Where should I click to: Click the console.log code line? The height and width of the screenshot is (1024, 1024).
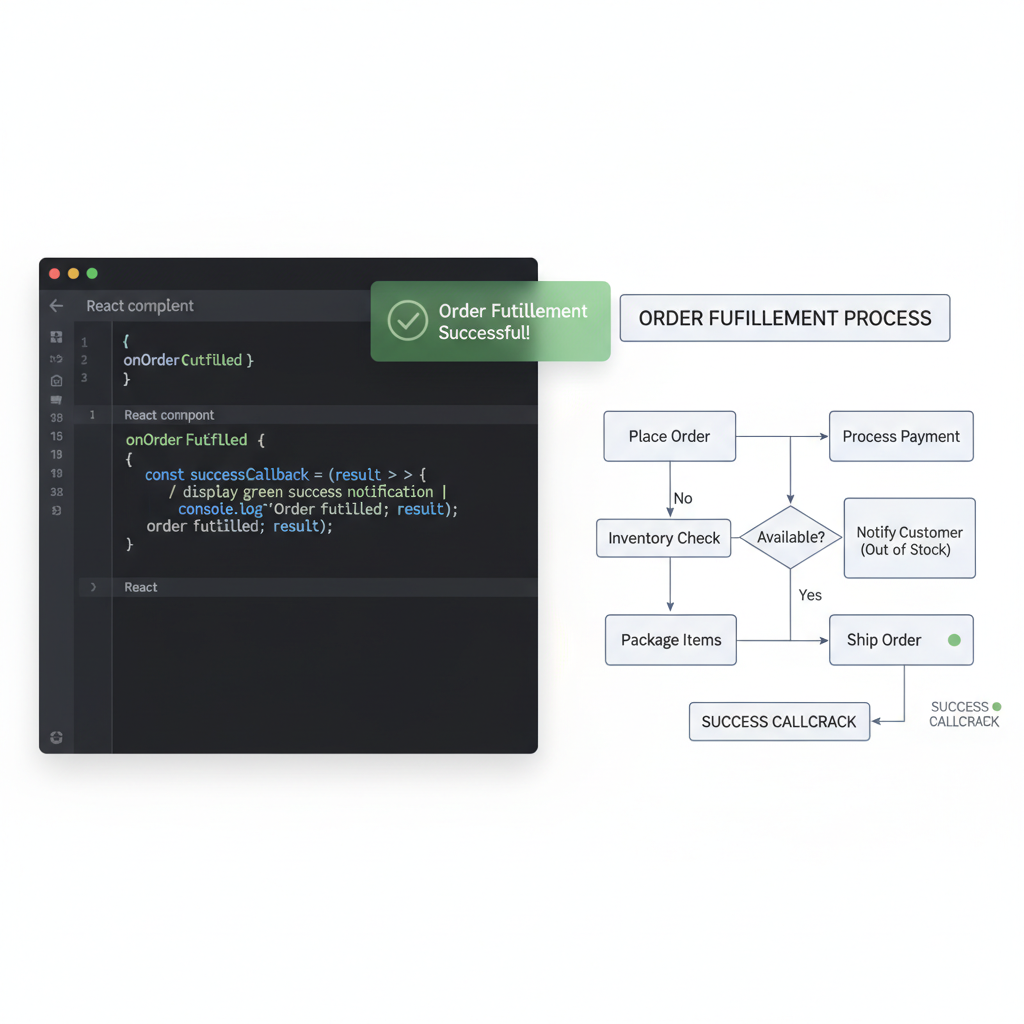click(x=317, y=509)
